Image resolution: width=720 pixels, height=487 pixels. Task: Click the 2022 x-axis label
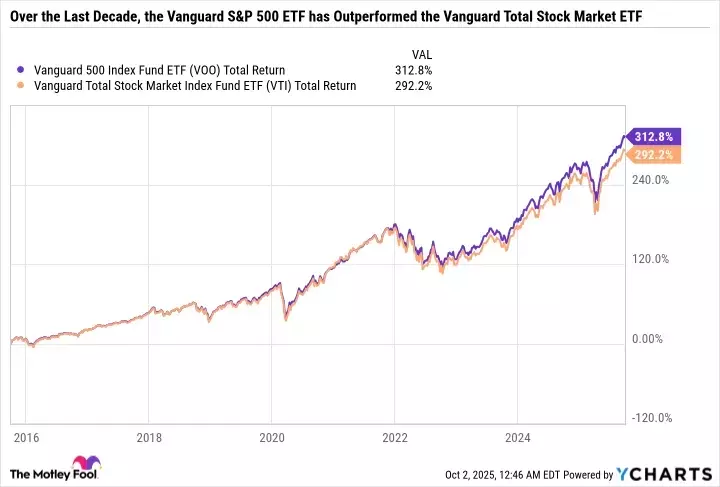pyautogui.click(x=394, y=437)
